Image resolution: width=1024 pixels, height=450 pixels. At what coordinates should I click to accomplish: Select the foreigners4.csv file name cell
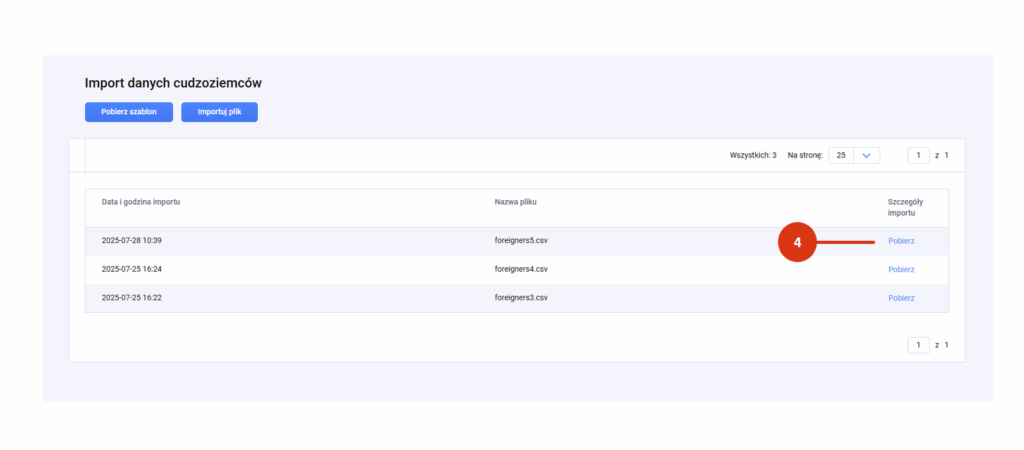click(x=521, y=269)
